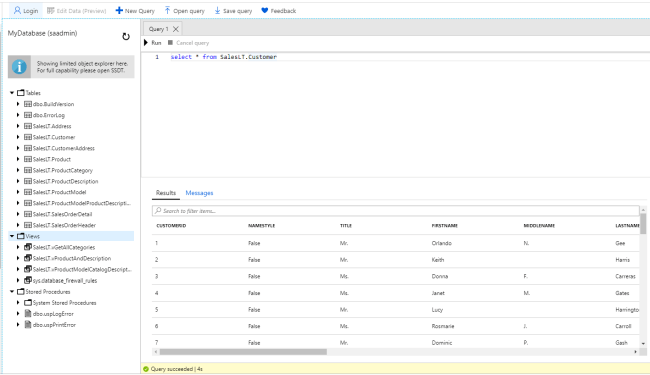This screenshot has width=650, height=375.
Task: Open the Messages tab
Action: [199, 193]
